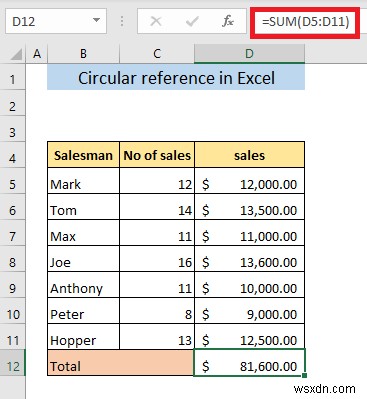Select Mark's number of sales 12
This screenshot has width=367, height=399.
click(x=157, y=181)
